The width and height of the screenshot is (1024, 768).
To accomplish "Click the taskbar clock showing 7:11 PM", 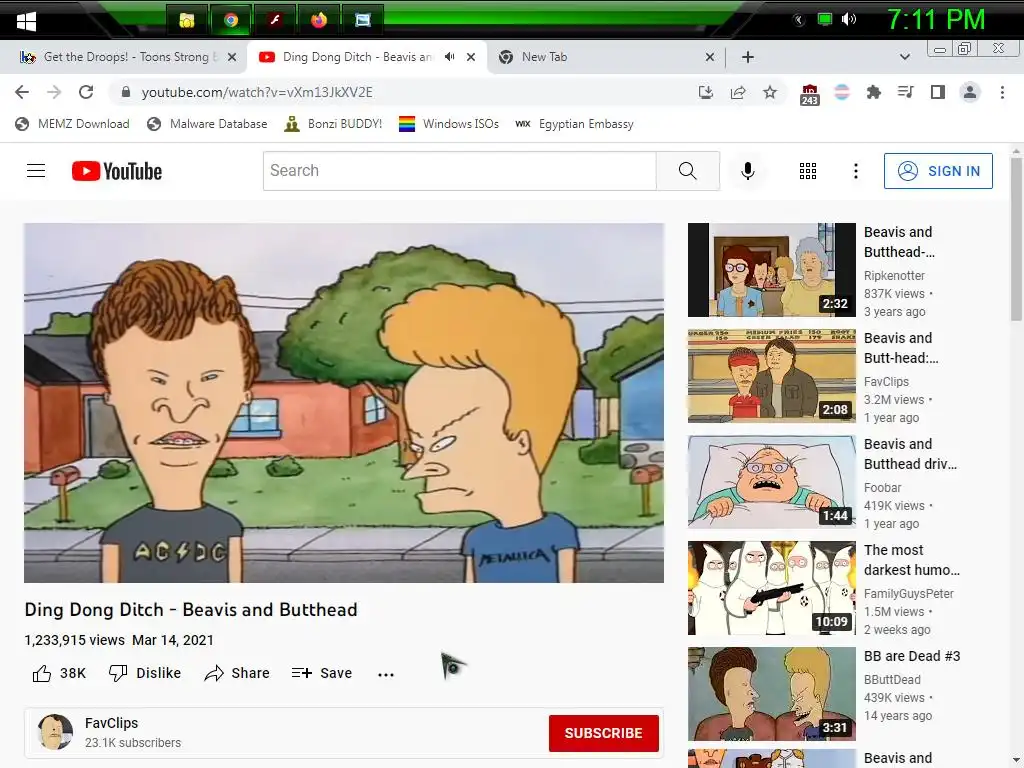I will 936,20.
